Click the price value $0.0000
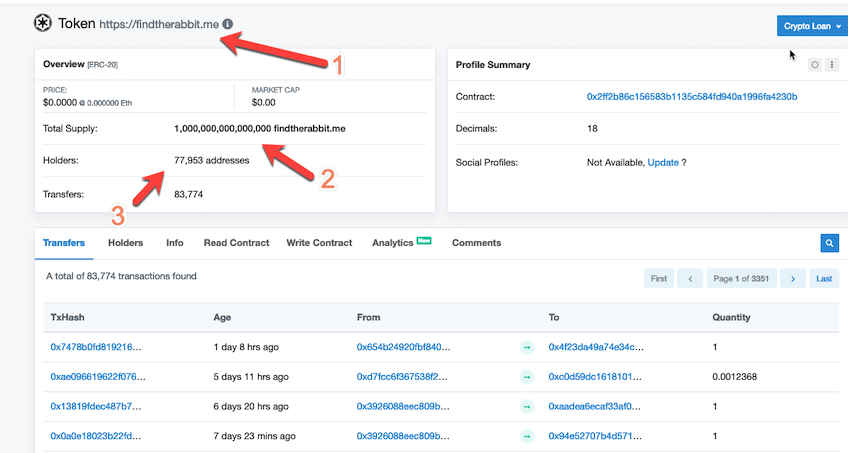Image resolution: width=848 pixels, height=453 pixels. [x=60, y=103]
